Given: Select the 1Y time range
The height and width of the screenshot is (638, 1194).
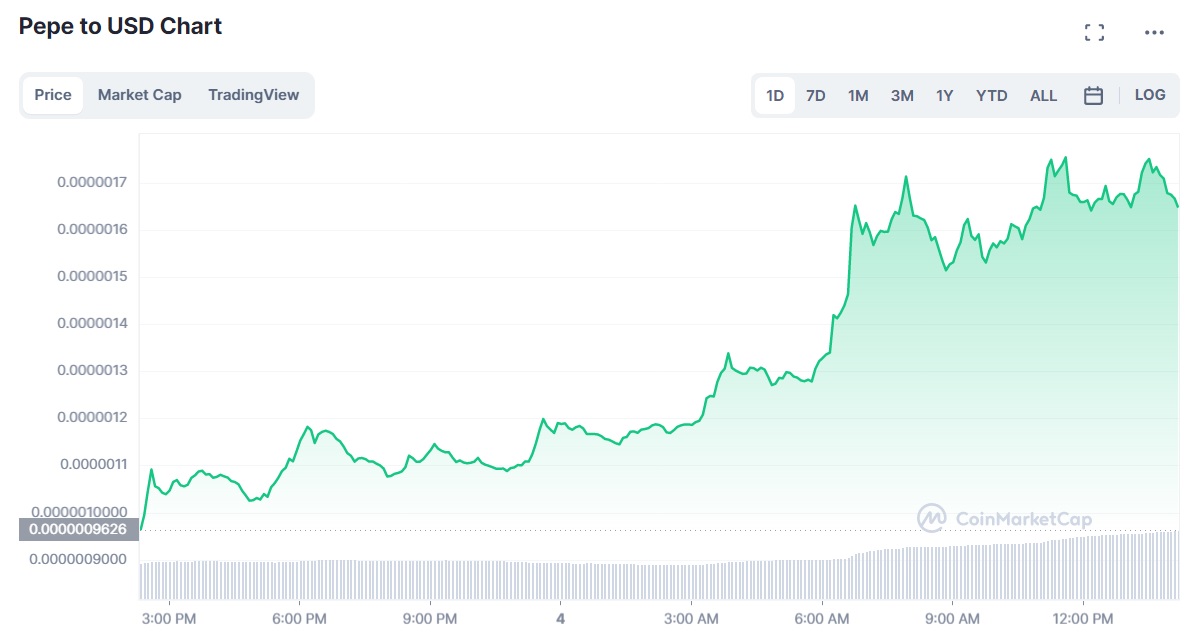Looking at the screenshot, I should click(x=945, y=96).
